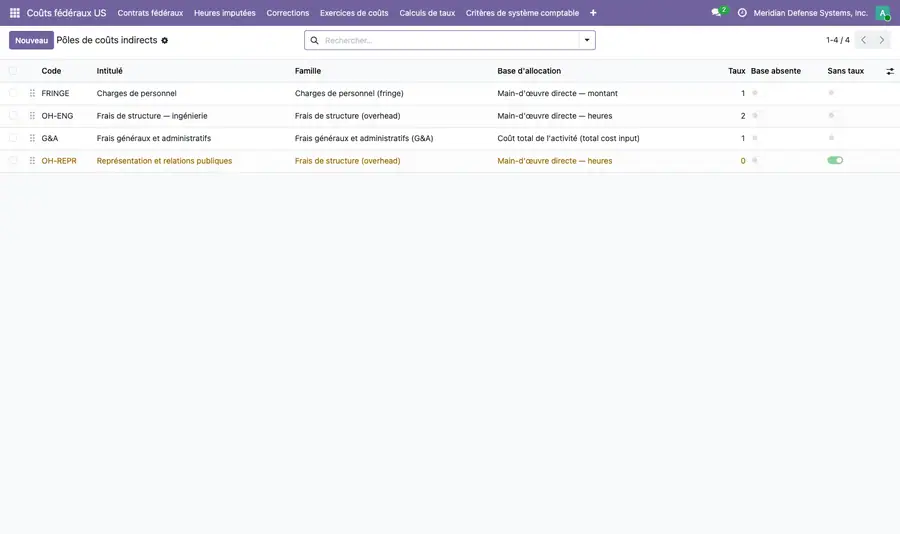The image size is (900, 534).
Task: Focus the Rechercher search field
Action: tap(451, 40)
